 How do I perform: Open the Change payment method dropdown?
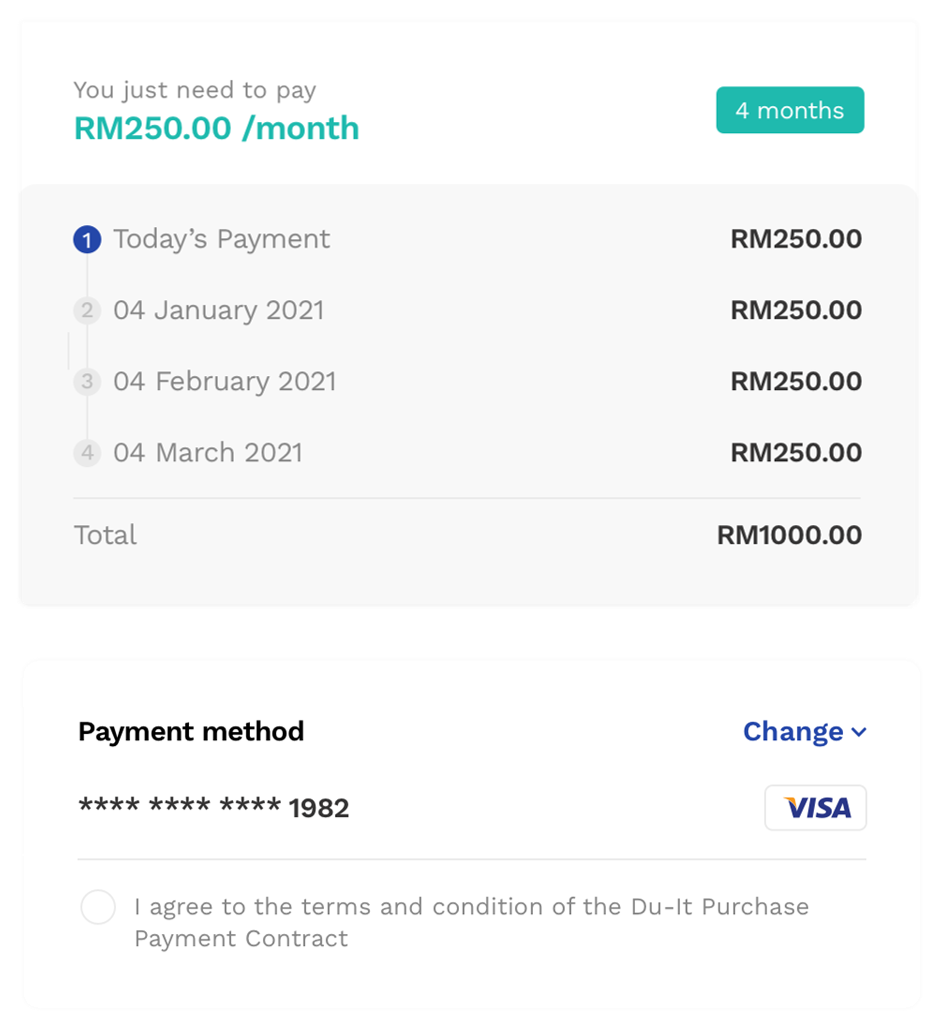pyautogui.click(x=804, y=732)
